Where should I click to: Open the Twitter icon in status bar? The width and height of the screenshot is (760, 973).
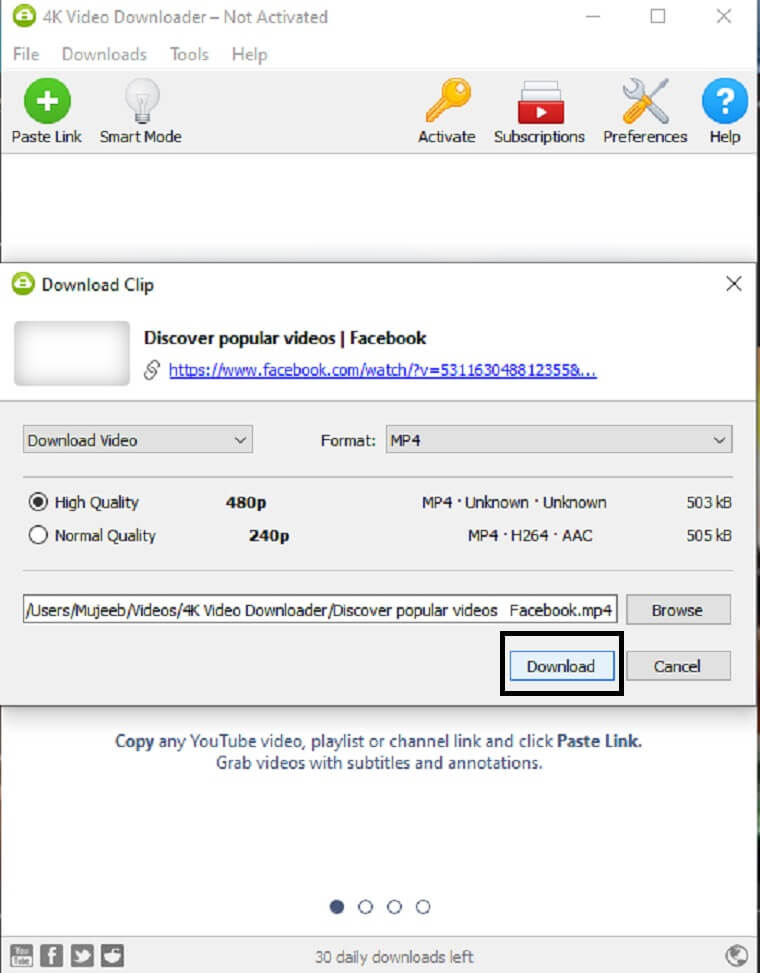pyautogui.click(x=82, y=955)
